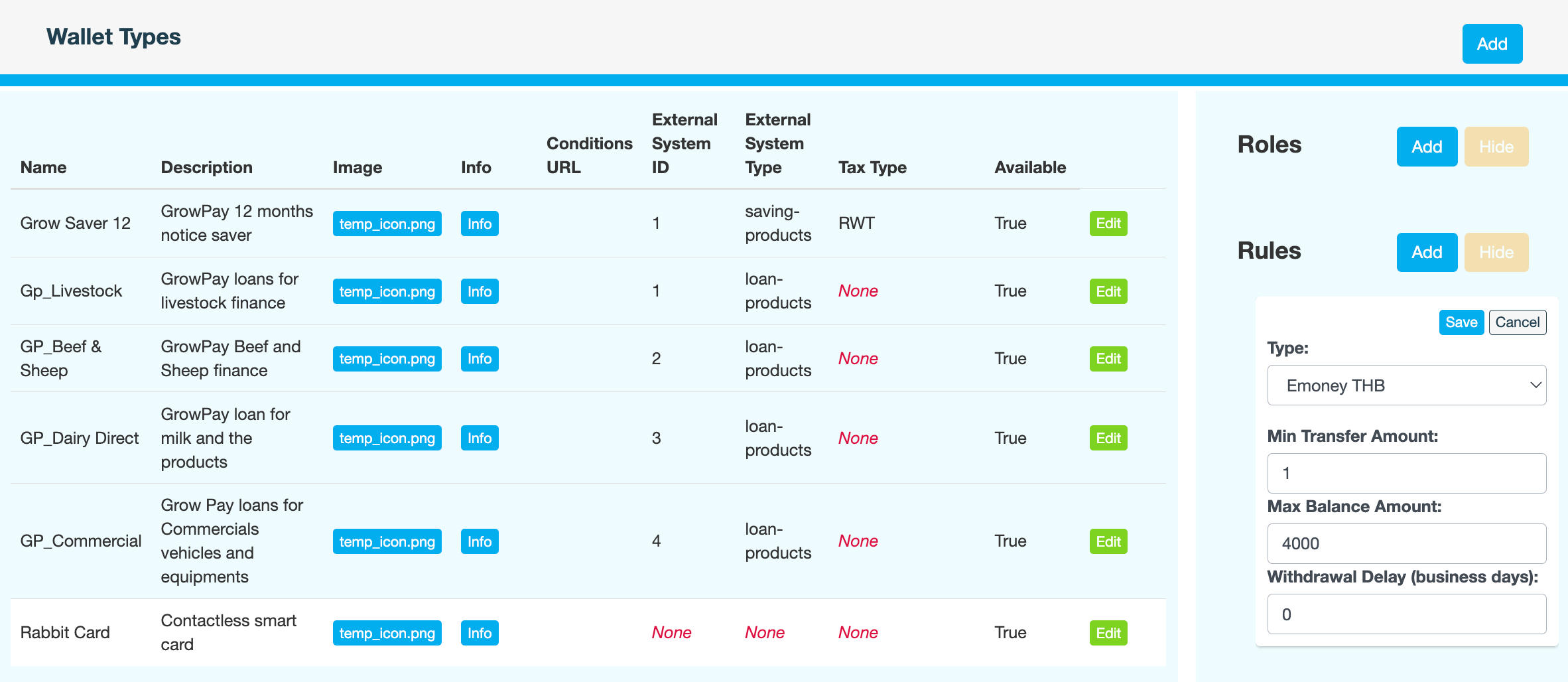
Task: Edit the GP_Commercial wallet type
Action: coord(1108,541)
